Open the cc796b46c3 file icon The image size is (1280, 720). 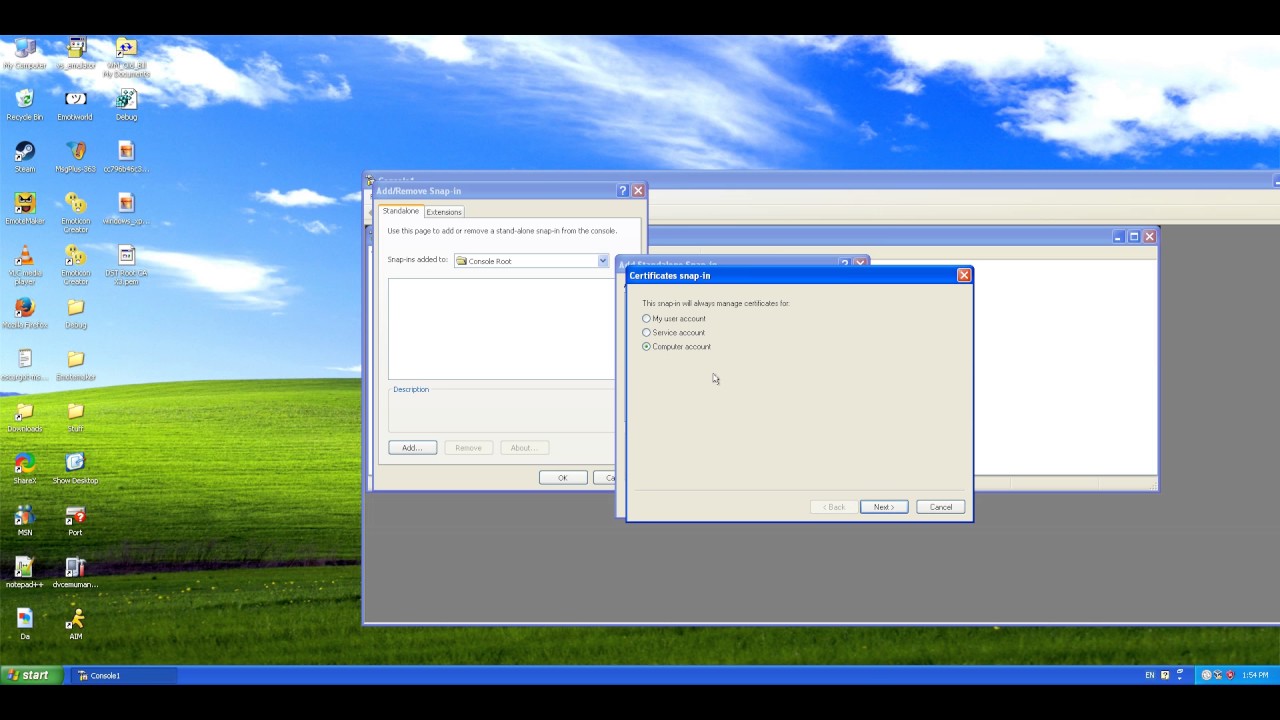click(x=126, y=157)
